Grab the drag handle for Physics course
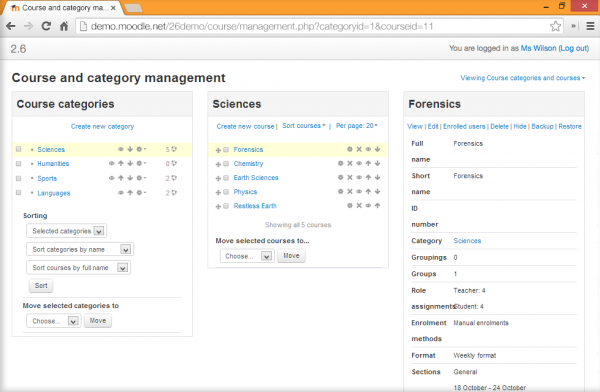This screenshot has width=600, height=392. coord(218,192)
